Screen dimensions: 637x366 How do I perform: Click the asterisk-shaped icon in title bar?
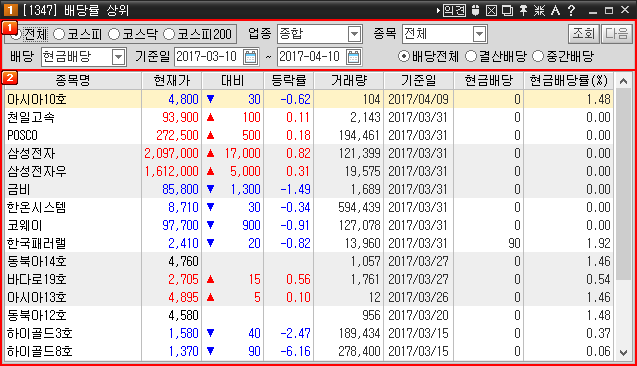coord(539,10)
